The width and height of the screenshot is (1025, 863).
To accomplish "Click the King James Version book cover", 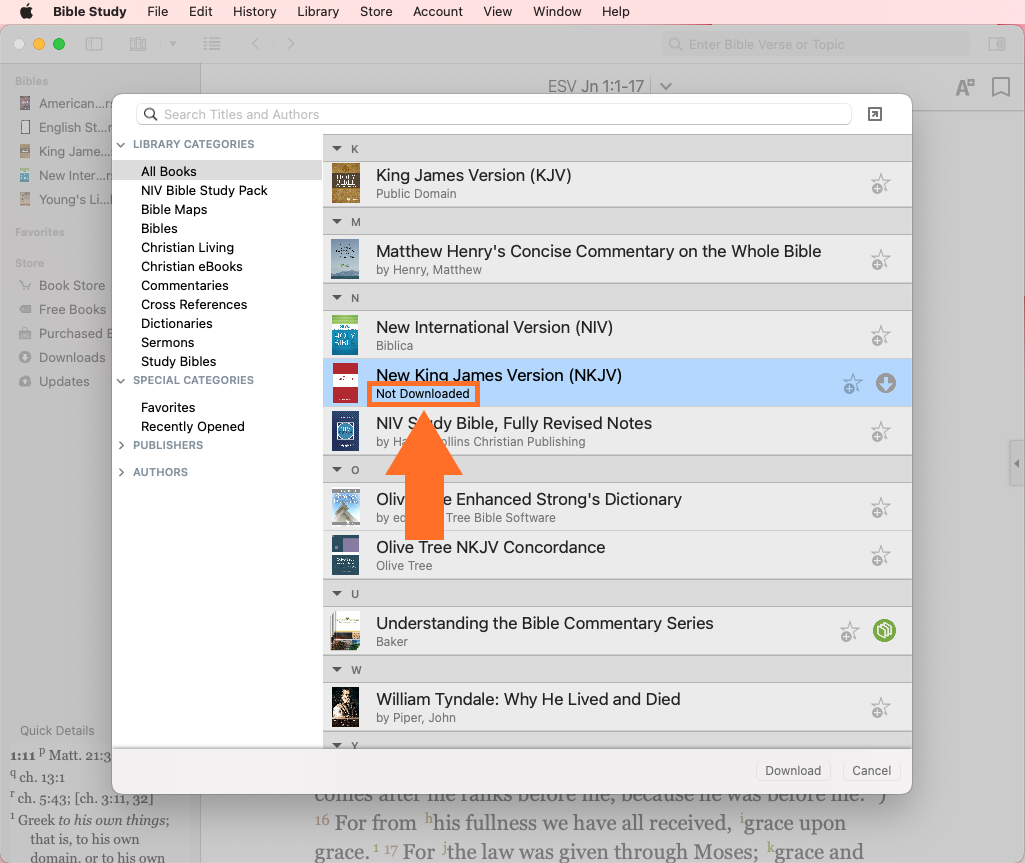I will point(345,184).
